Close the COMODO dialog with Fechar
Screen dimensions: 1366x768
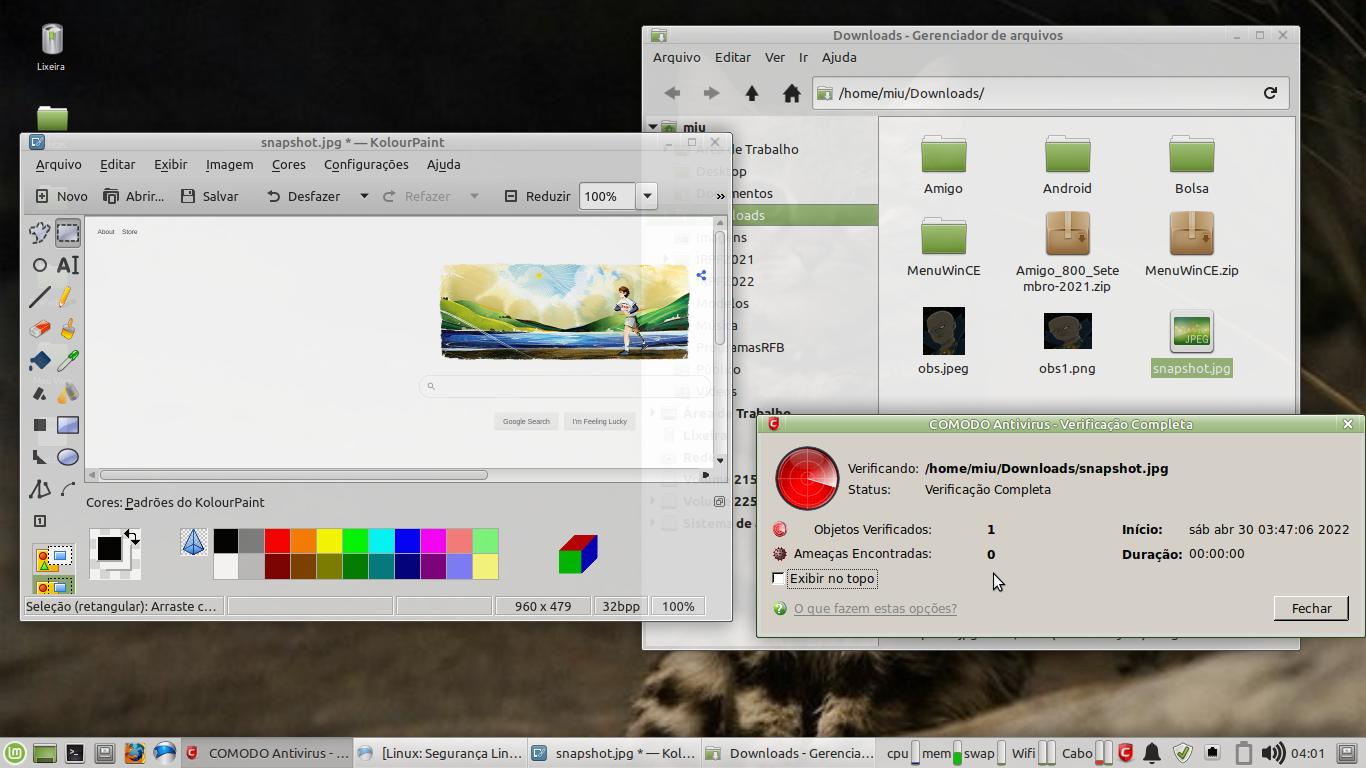coord(1311,608)
